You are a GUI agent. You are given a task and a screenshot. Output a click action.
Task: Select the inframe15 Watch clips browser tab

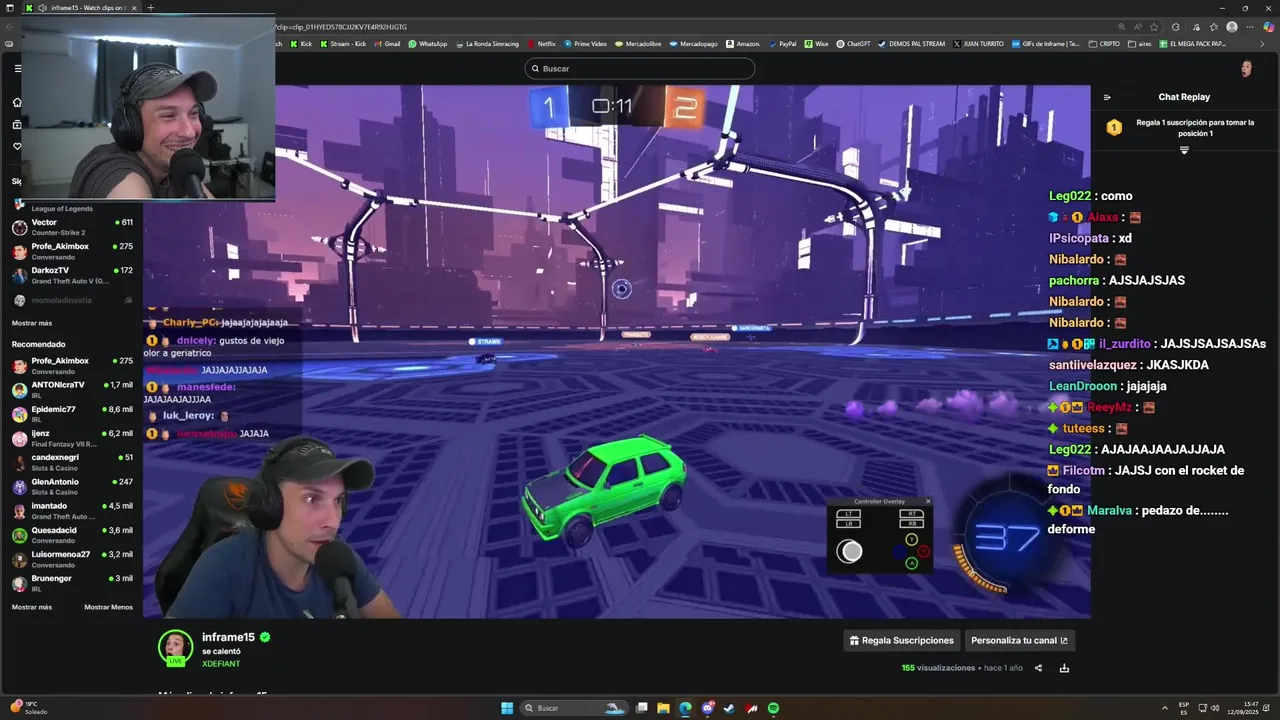[80, 8]
